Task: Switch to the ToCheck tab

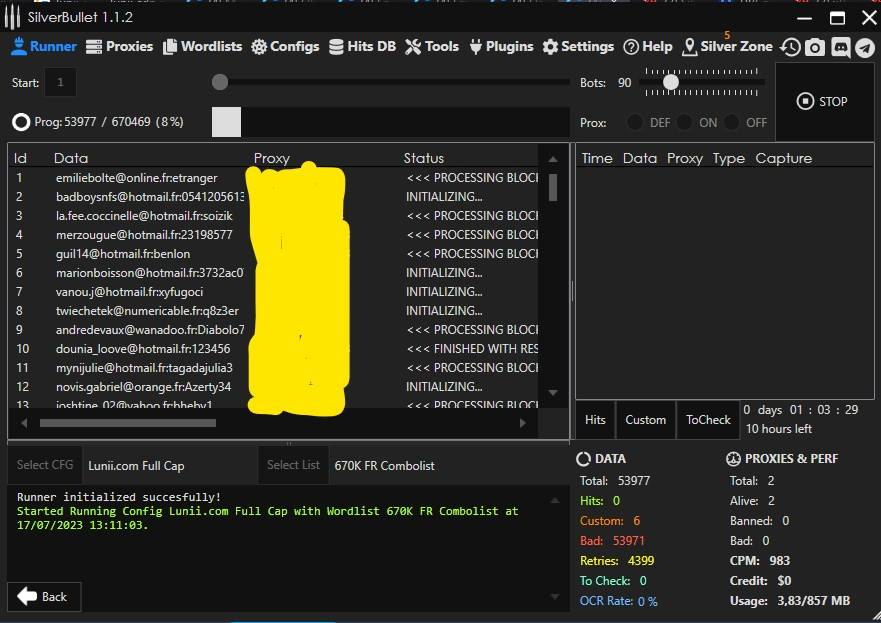Action: 708,420
